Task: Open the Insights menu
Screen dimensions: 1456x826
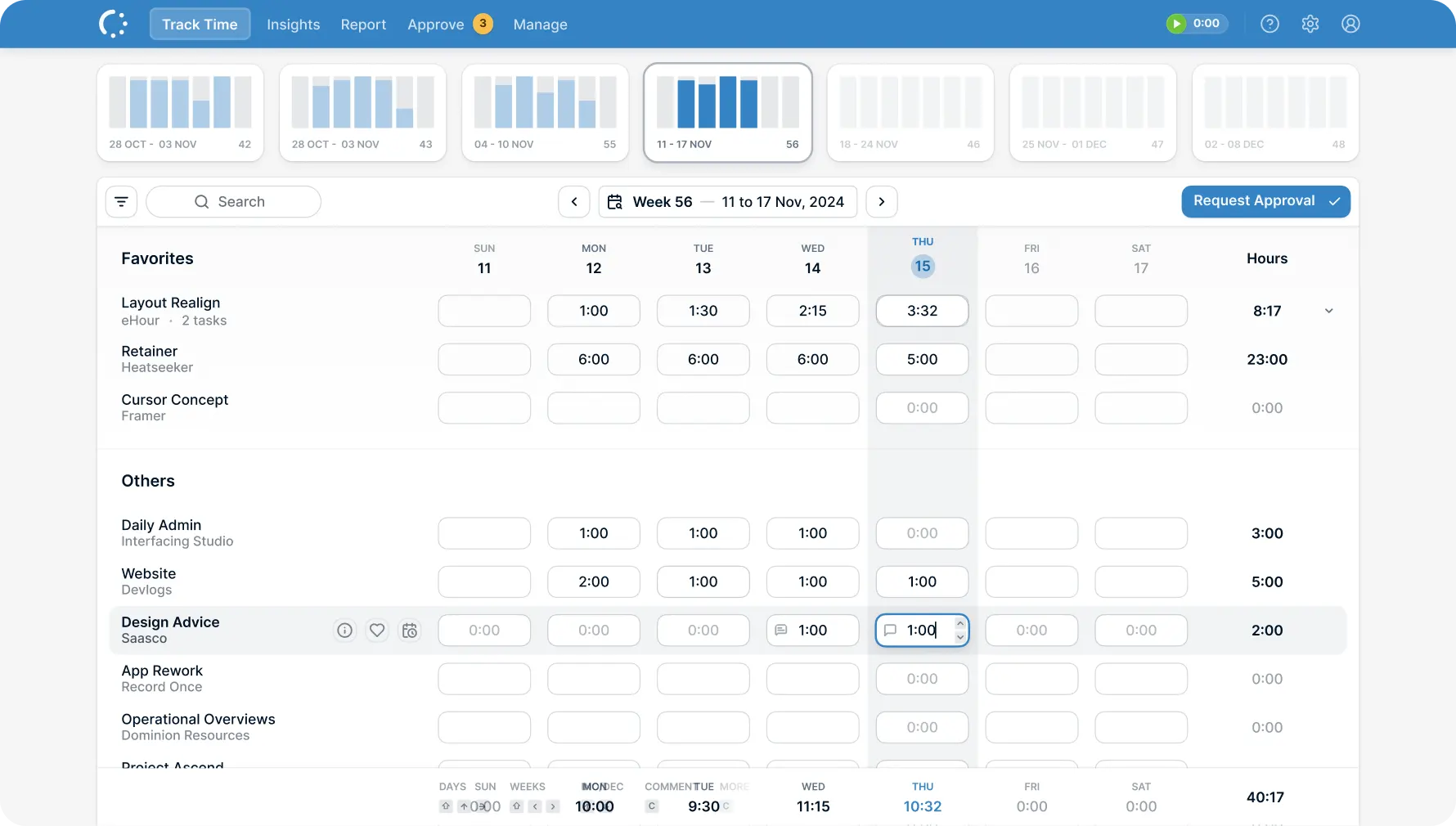Action: [x=293, y=25]
